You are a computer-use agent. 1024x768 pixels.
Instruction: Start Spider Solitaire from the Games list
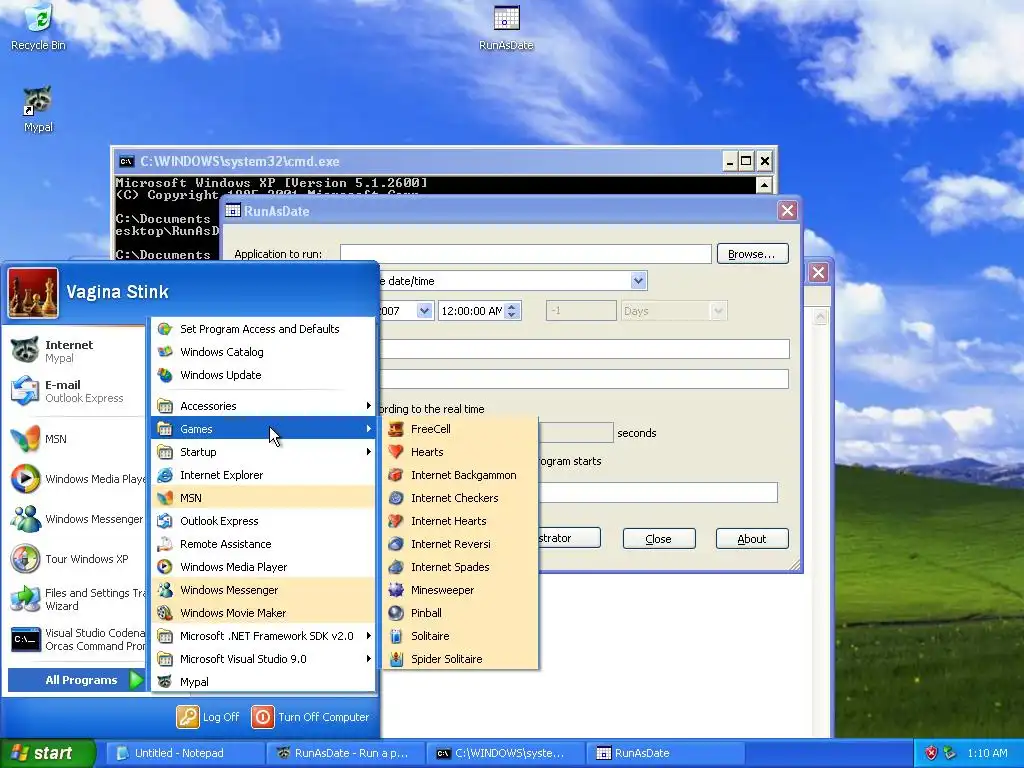point(462,659)
